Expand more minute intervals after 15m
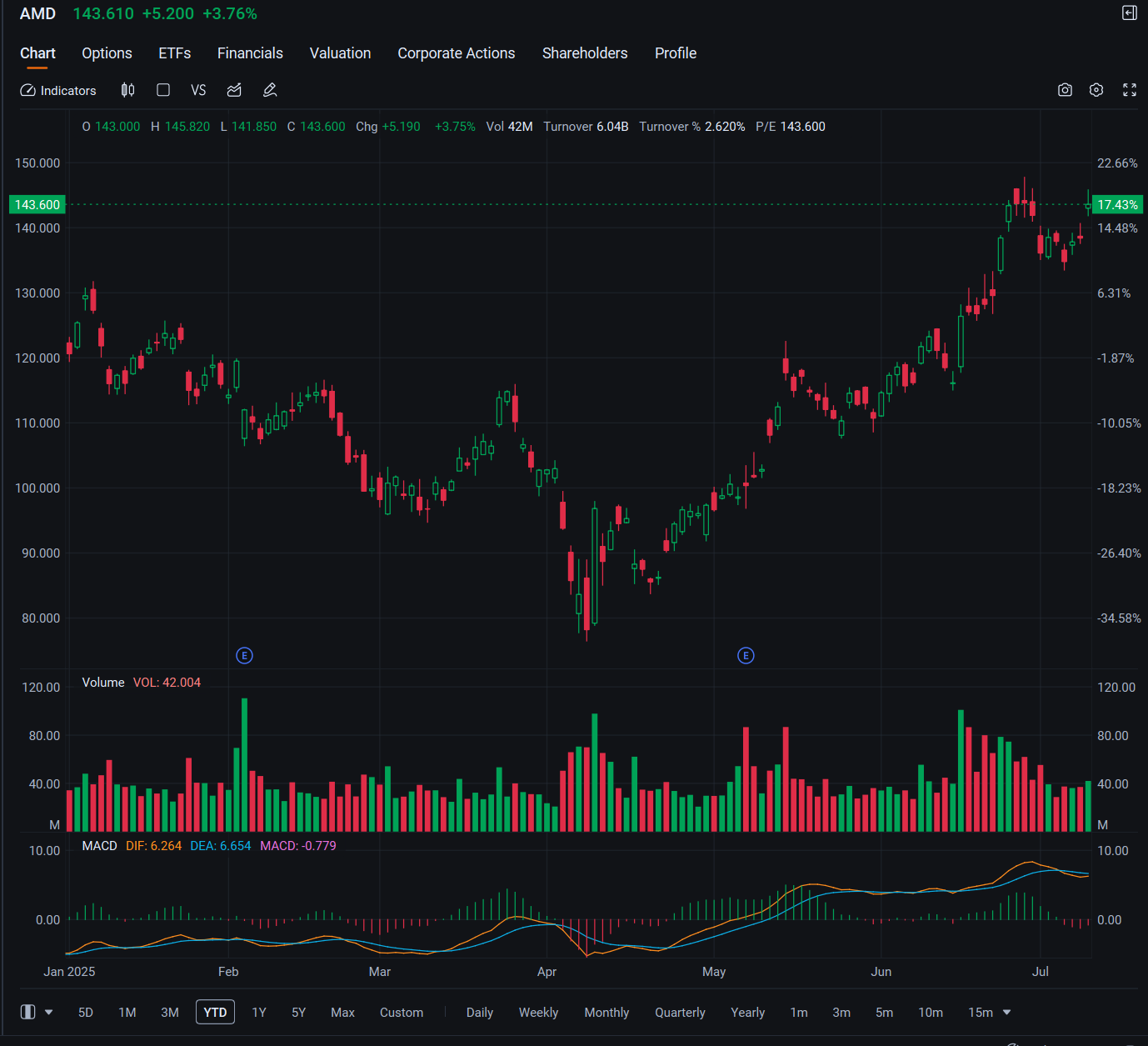 [1006, 1012]
